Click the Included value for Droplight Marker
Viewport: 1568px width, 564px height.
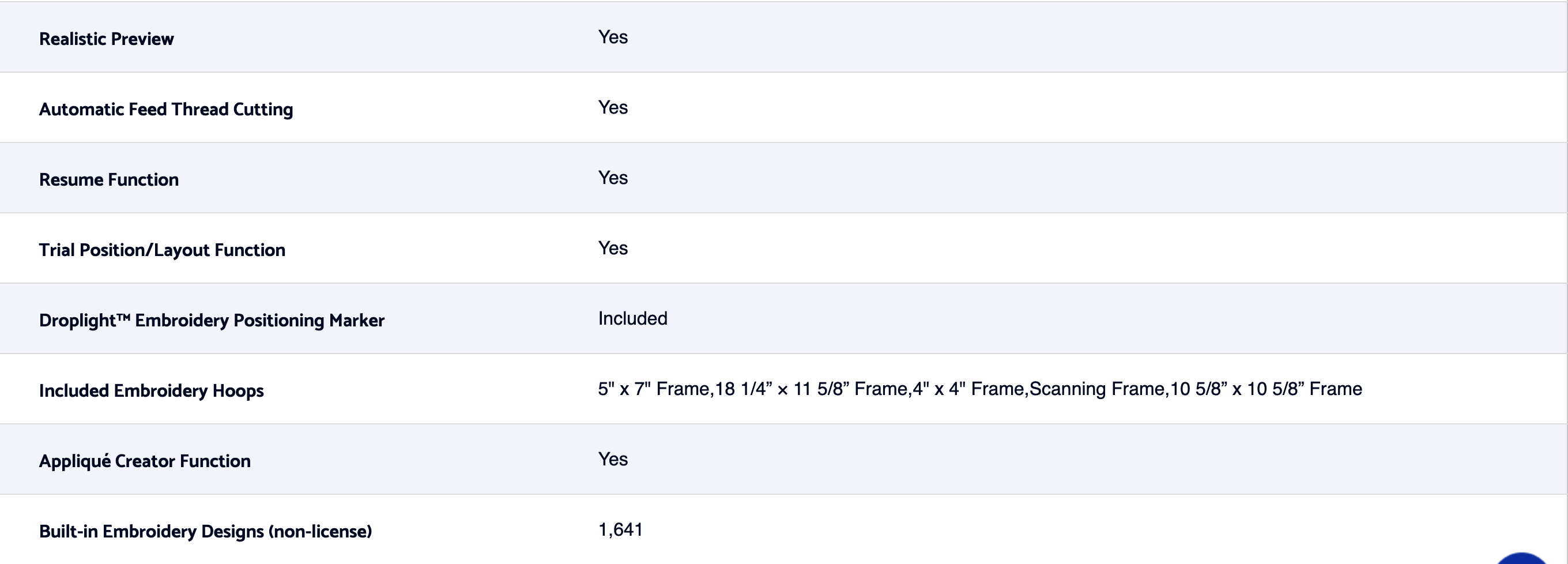pos(632,318)
